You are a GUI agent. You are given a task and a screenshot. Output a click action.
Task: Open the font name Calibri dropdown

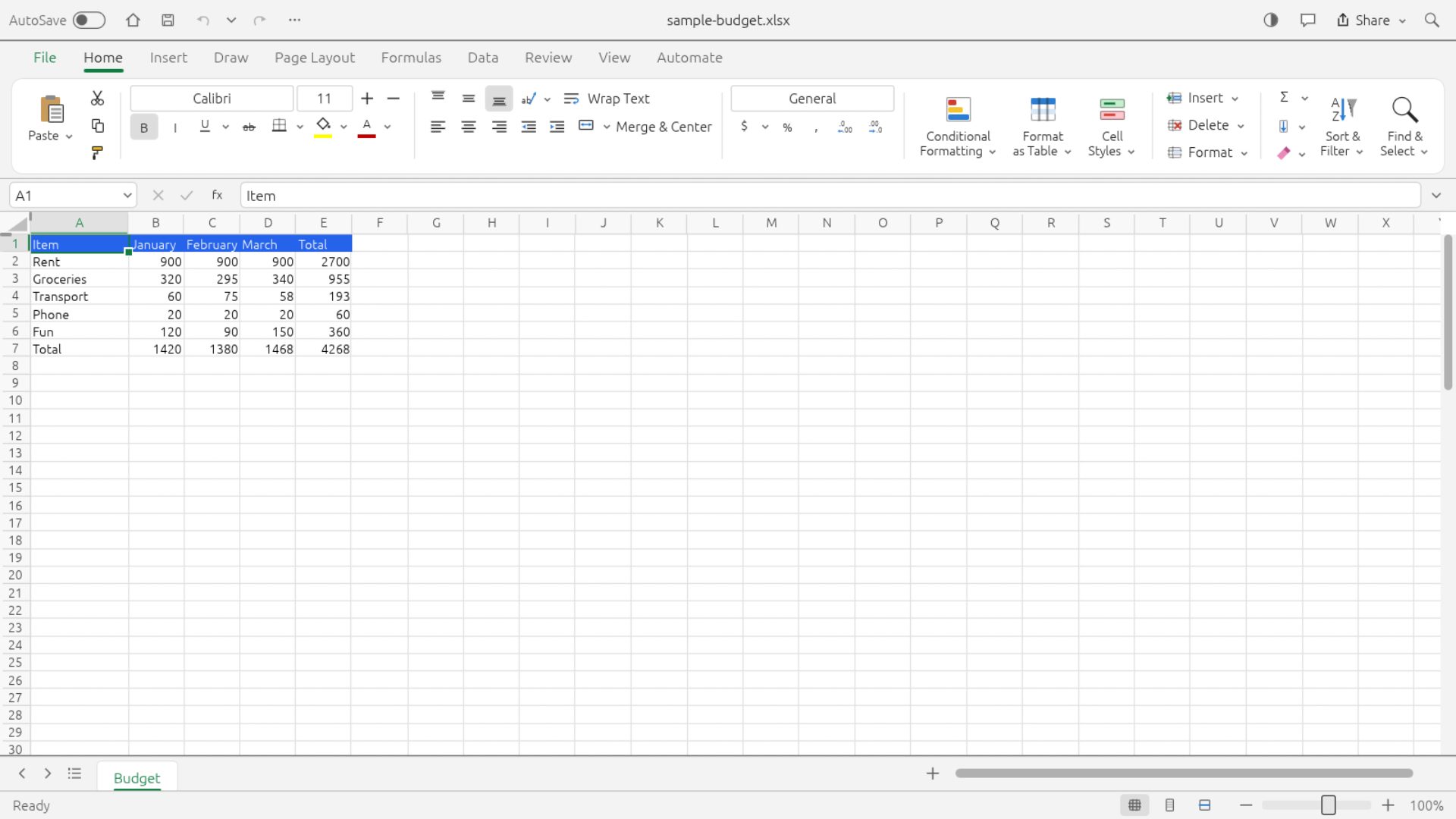click(x=212, y=99)
